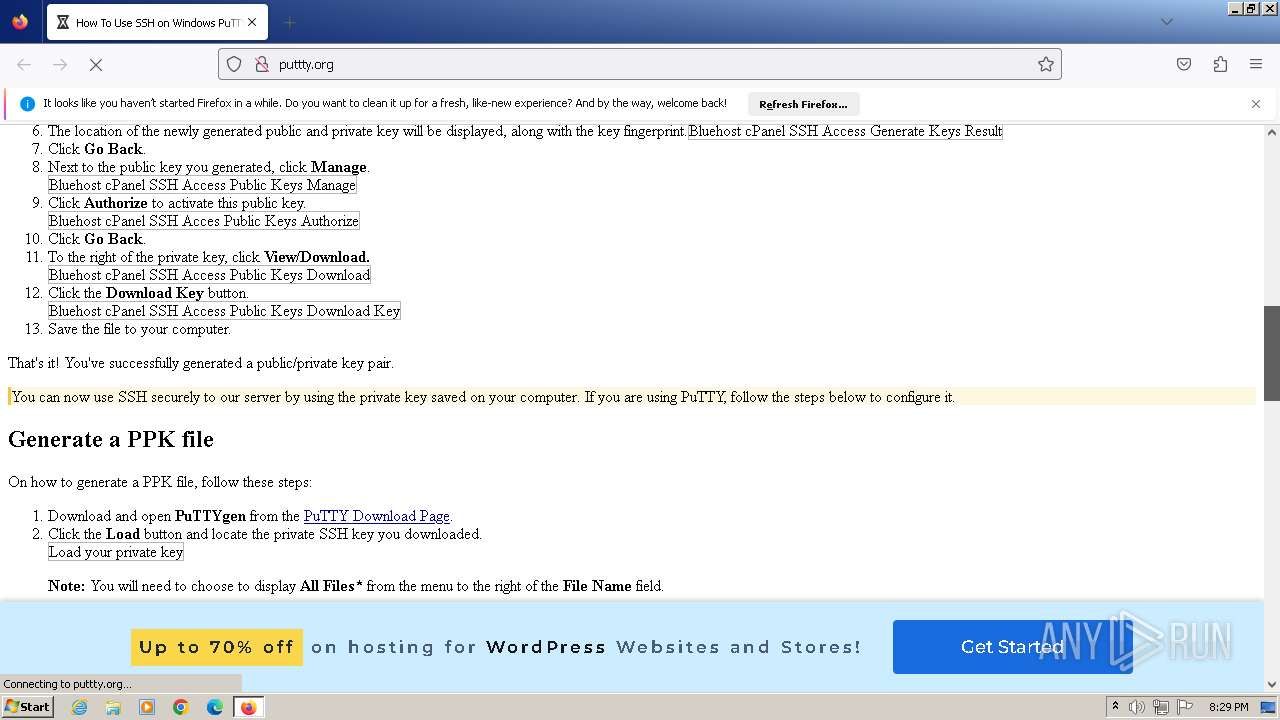Click the tracking protection shield icon
The width and height of the screenshot is (1280, 720).
click(234, 64)
